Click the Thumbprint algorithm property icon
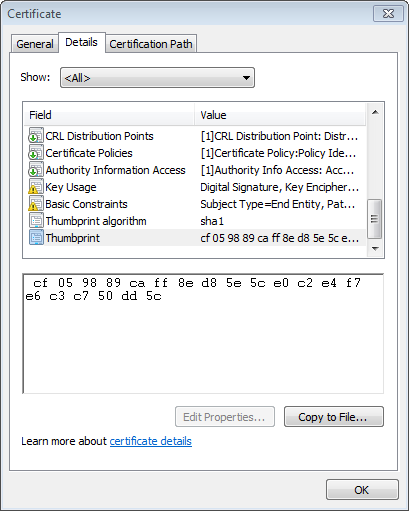 click(36, 221)
